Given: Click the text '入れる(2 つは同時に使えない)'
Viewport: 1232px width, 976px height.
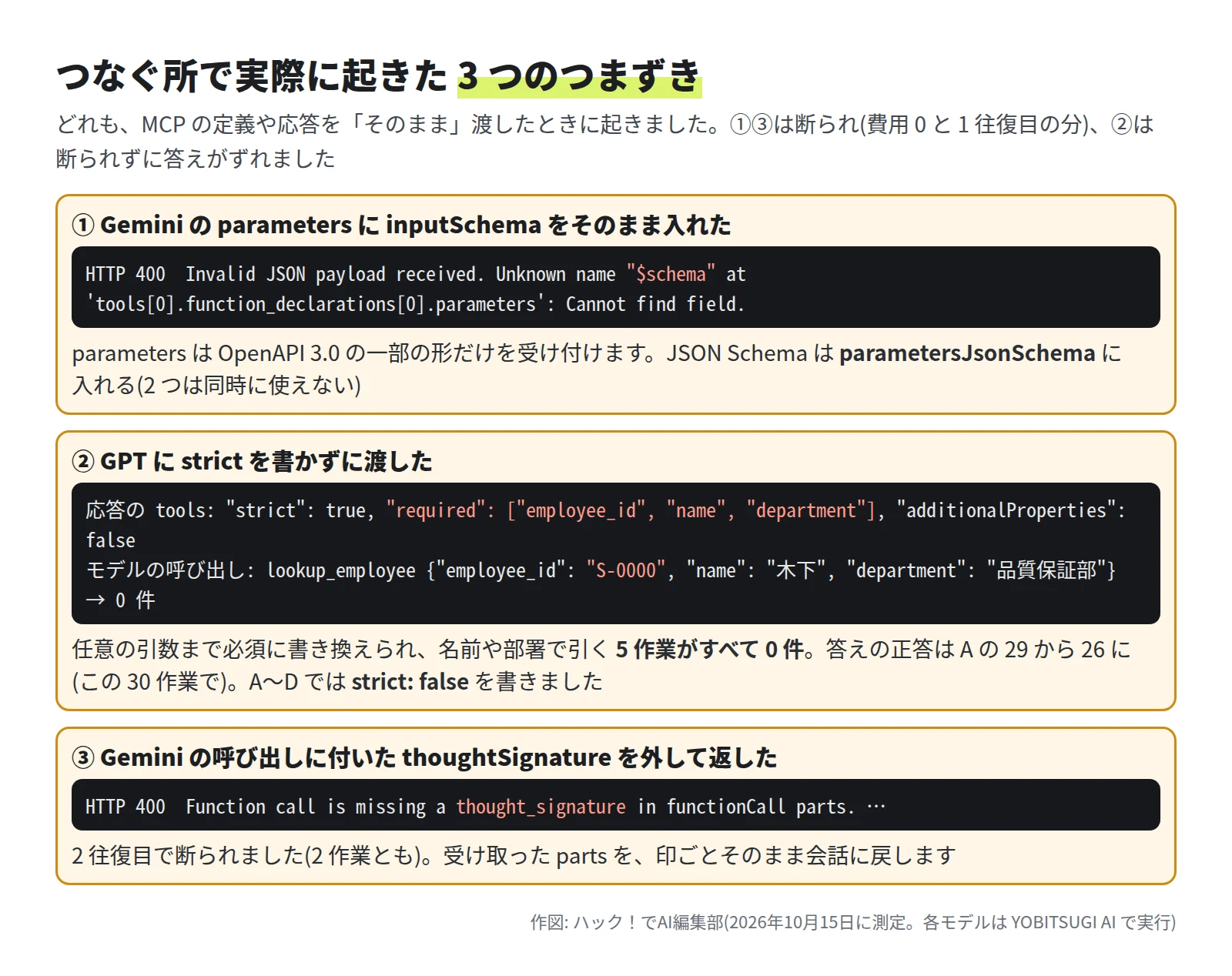Looking at the screenshot, I should 216,385.
